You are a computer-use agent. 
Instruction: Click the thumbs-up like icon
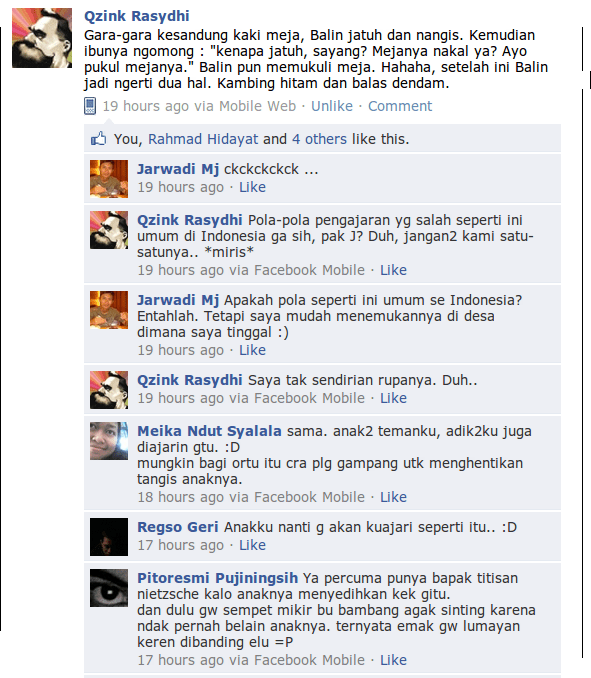pos(99,139)
